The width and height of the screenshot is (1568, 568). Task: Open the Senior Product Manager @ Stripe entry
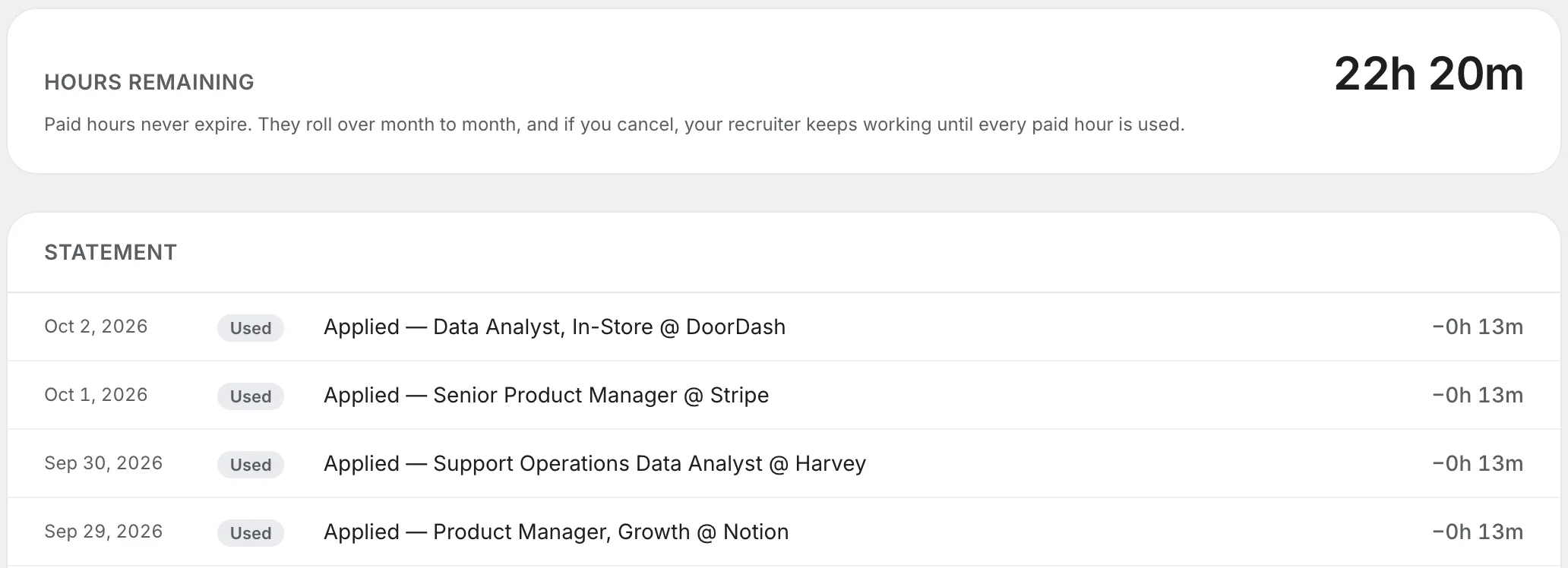point(546,395)
